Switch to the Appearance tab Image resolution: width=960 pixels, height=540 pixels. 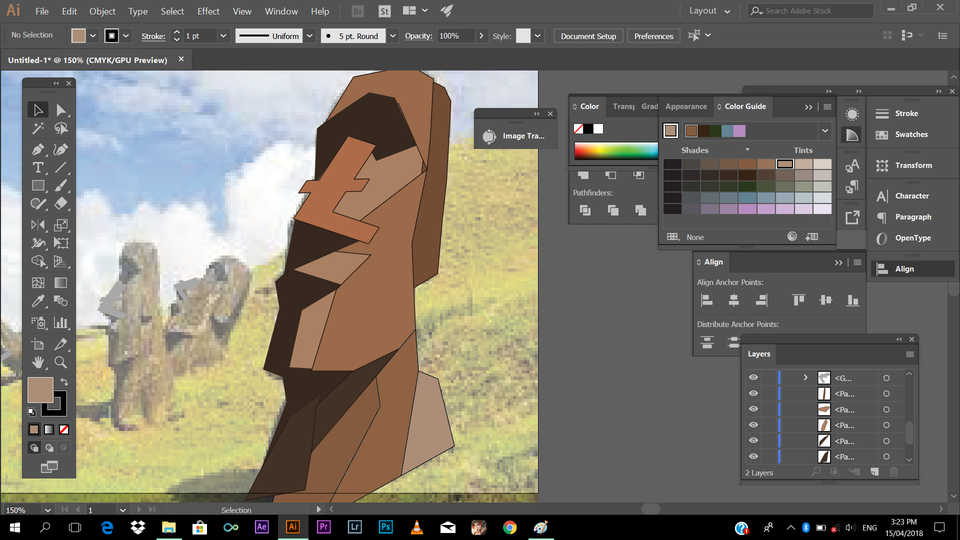(x=686, y=106)
